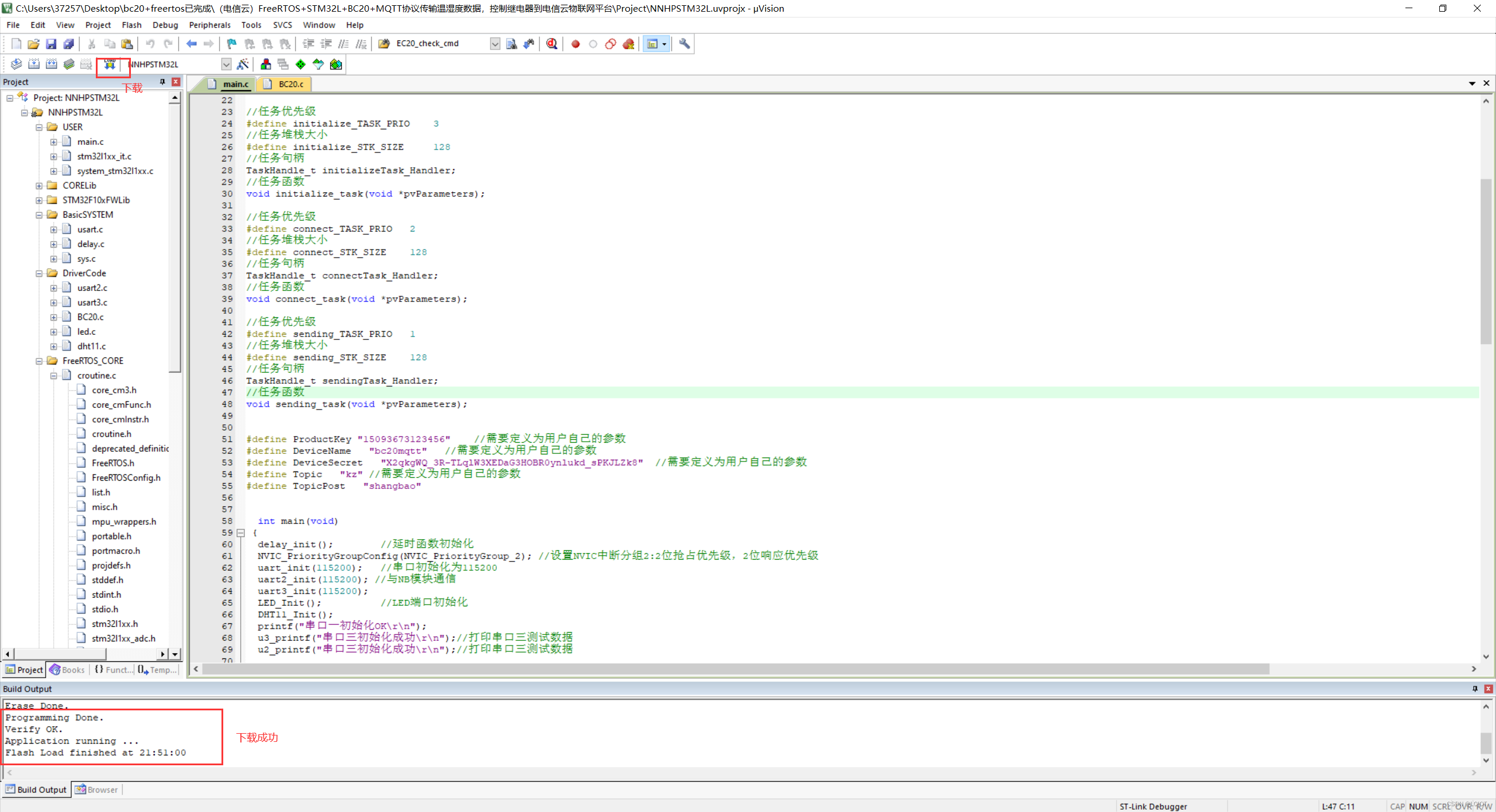Open Select Software Packs icon
Image resolution: width=1496 pixels, height=812 pixels.
tap(318, 64)
